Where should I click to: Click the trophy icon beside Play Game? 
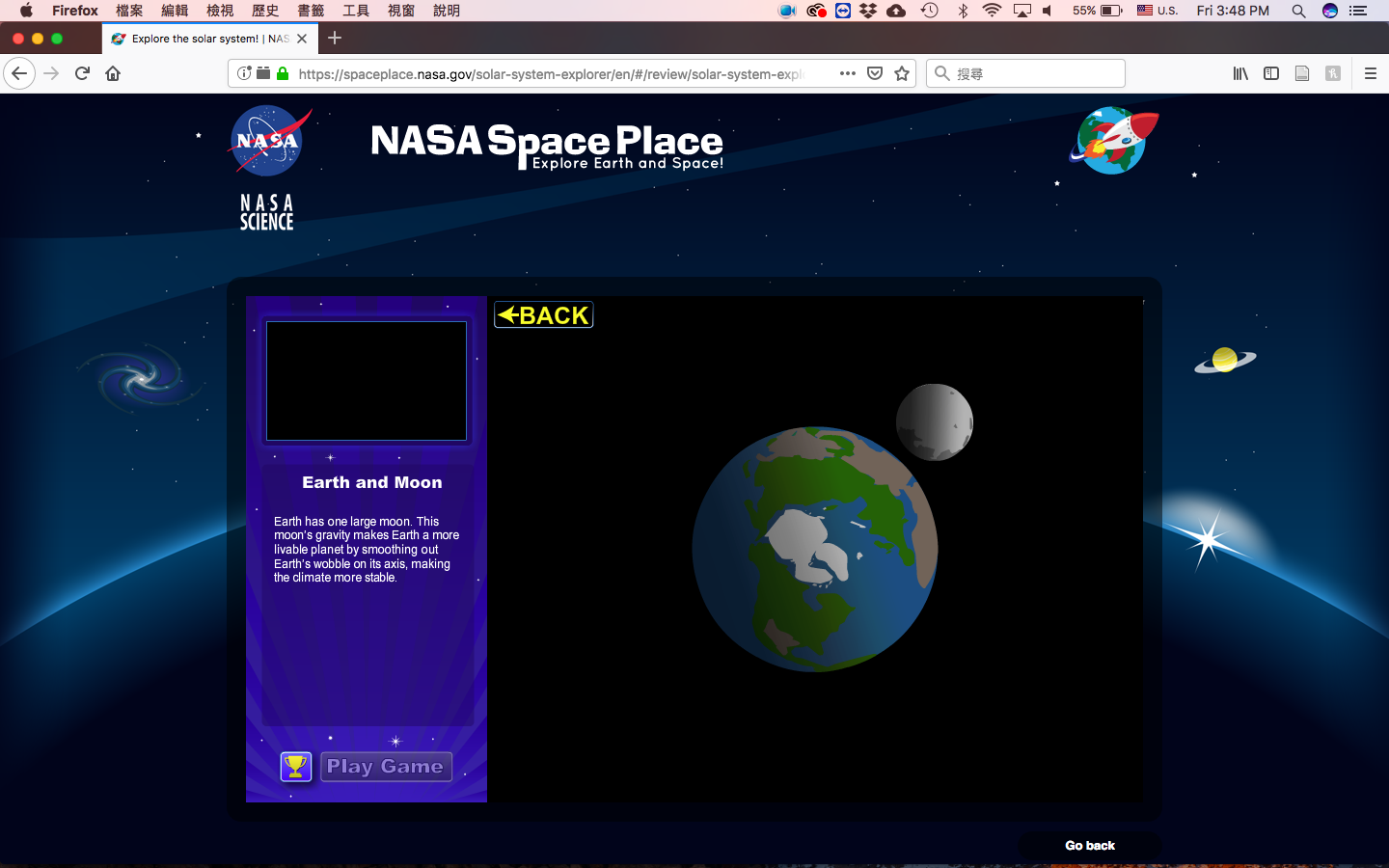[x=295, y=766]
